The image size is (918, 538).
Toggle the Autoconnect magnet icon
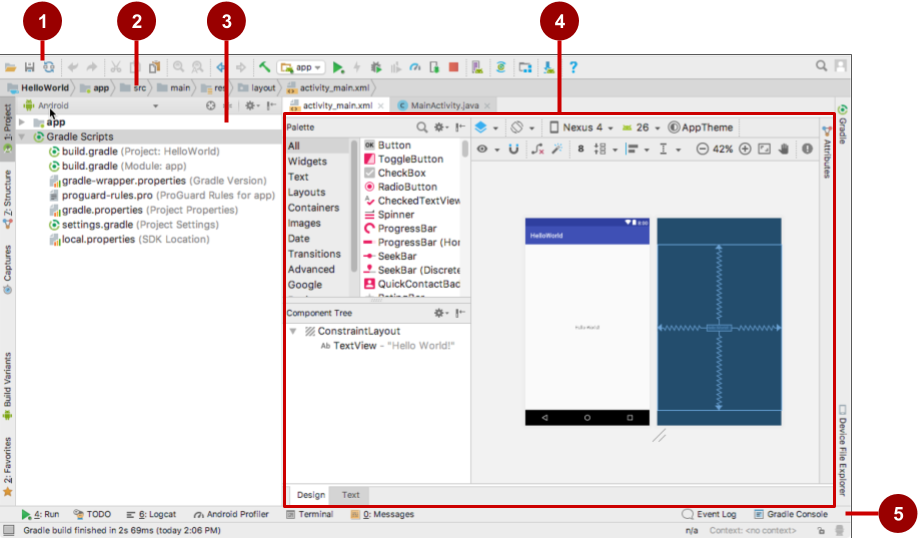[x=513, y=149]
